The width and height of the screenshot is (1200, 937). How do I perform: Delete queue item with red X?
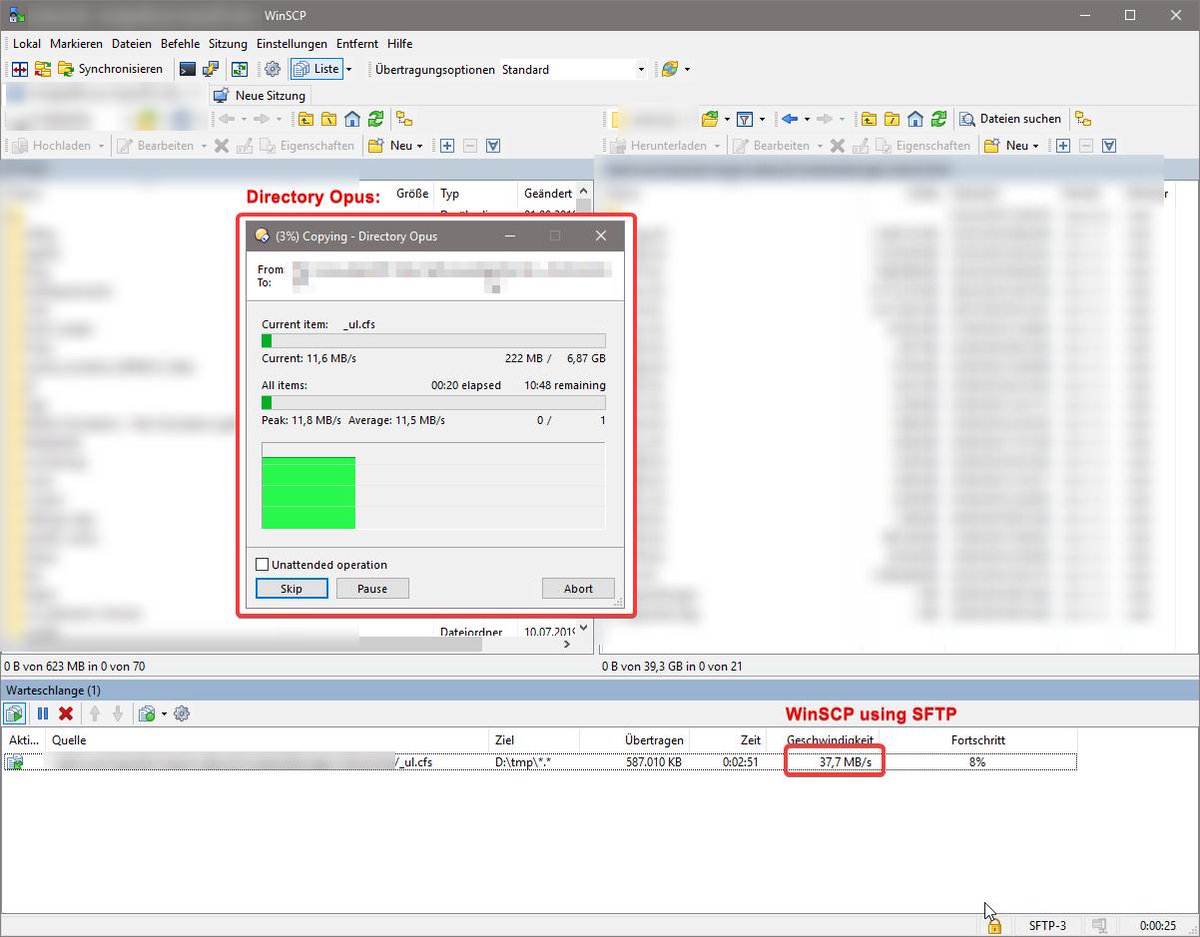click(x=66, y=713)
